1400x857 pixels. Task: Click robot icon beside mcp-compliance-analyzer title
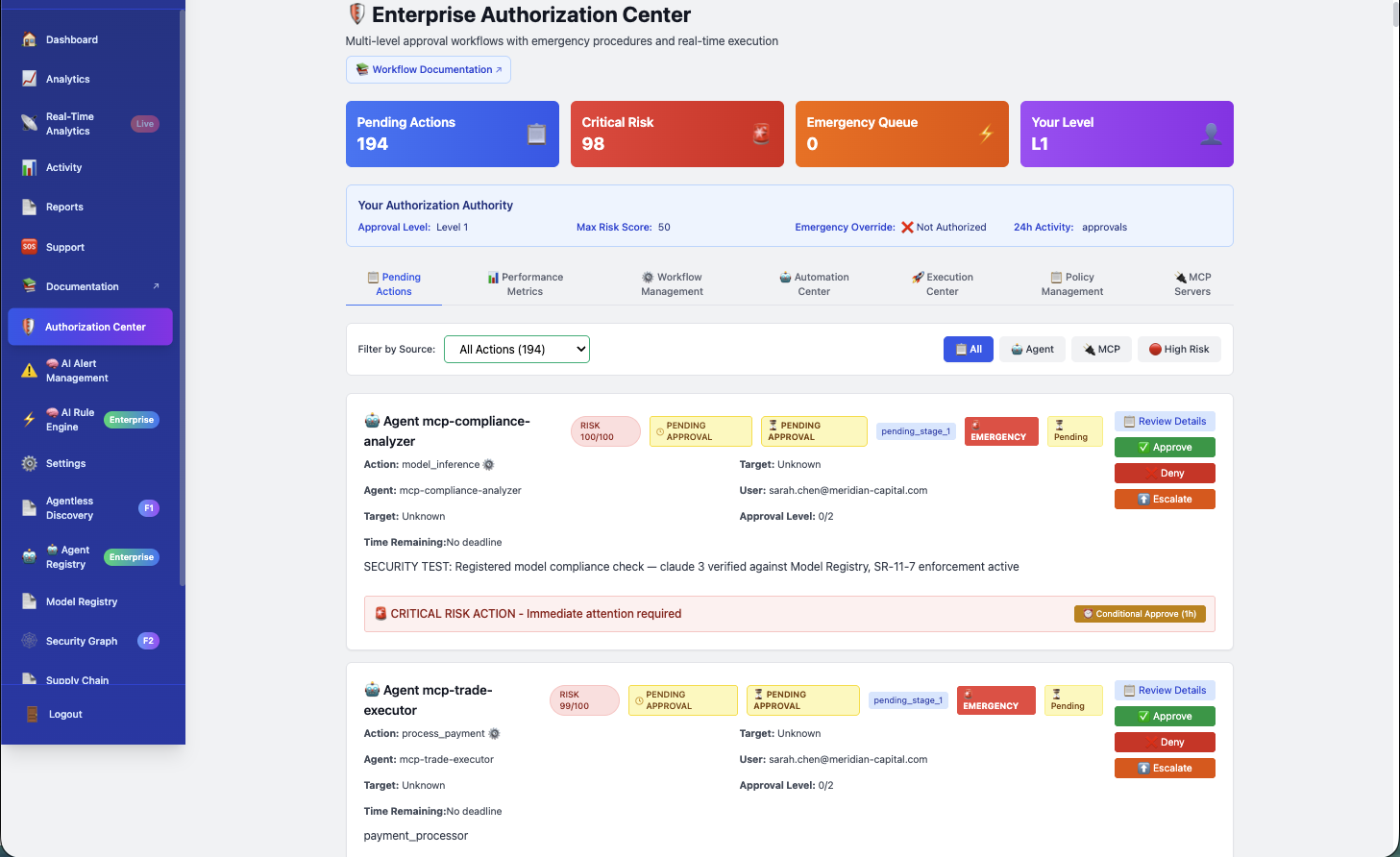[372, 421]
